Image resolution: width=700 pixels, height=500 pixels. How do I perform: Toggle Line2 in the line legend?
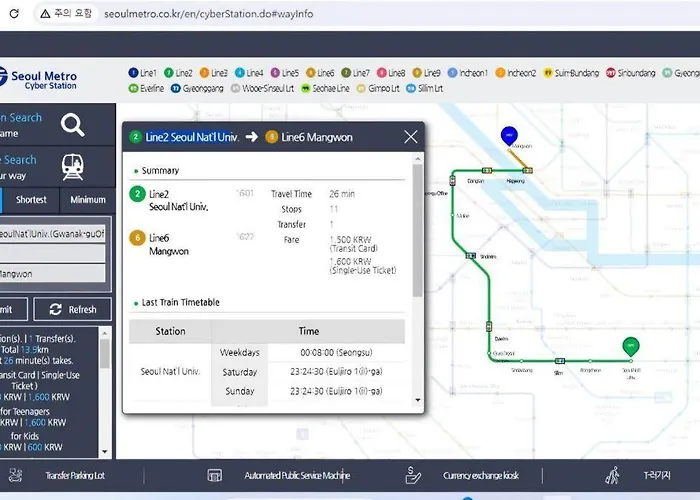(178, 73)
